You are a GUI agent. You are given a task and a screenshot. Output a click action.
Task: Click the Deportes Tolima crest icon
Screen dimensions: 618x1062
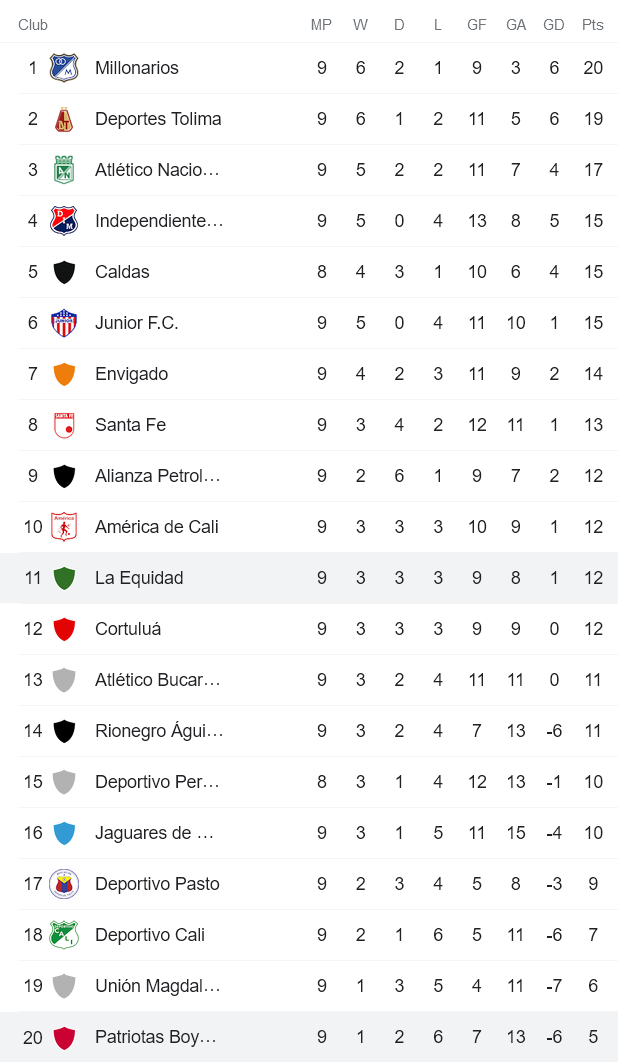pyautogui.click(x=64, y=119)
